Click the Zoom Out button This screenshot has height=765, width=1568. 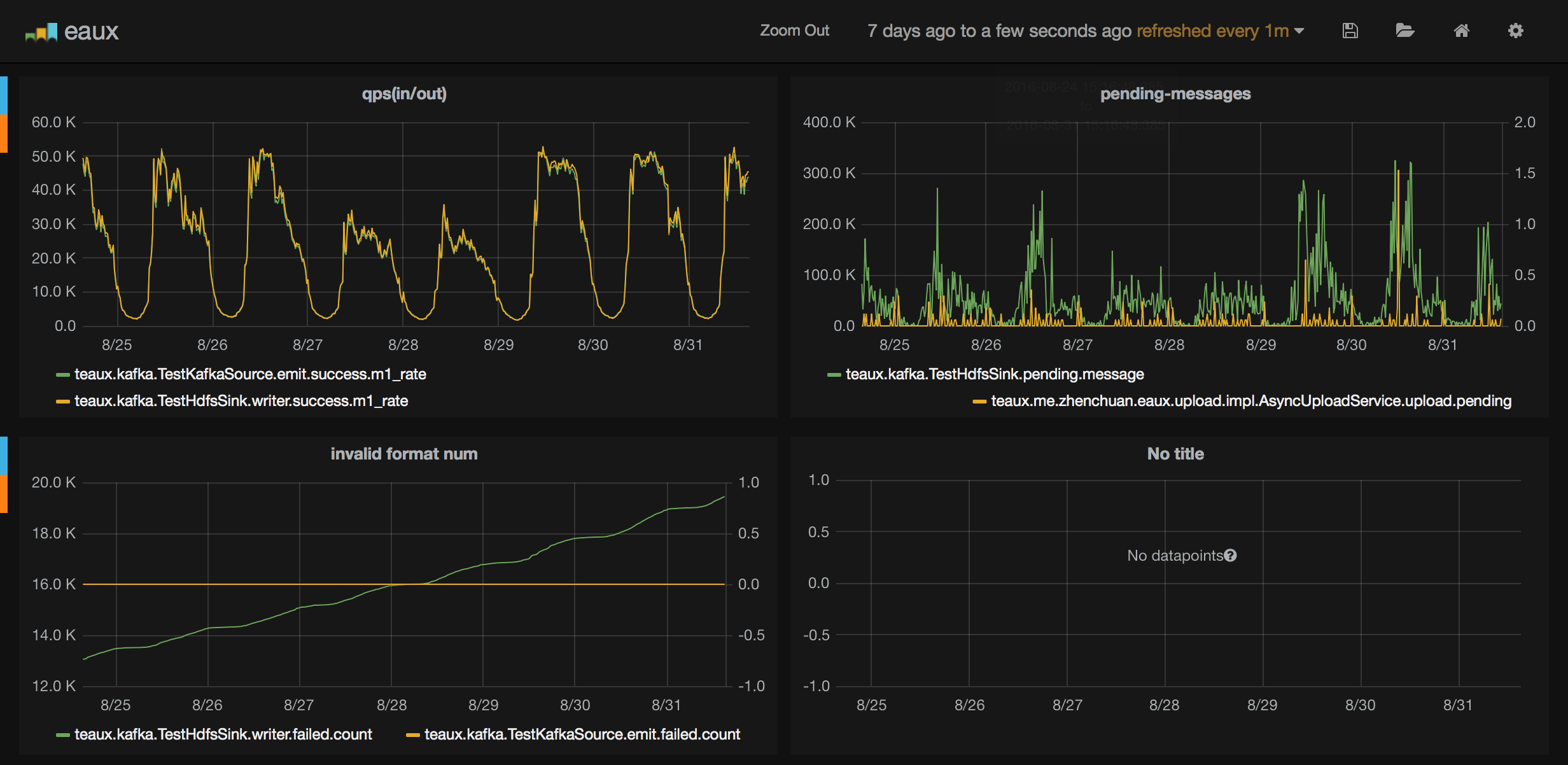pyautogui.click(x=794, y=31)
